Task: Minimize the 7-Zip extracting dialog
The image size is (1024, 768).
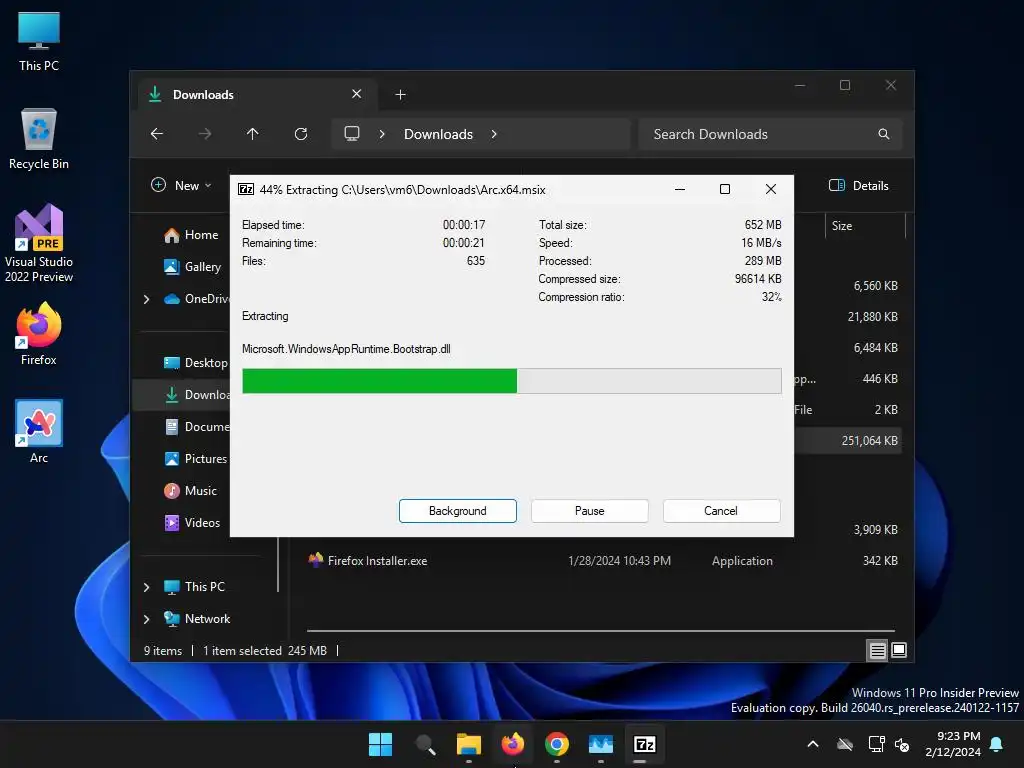Action: point(680,189)
